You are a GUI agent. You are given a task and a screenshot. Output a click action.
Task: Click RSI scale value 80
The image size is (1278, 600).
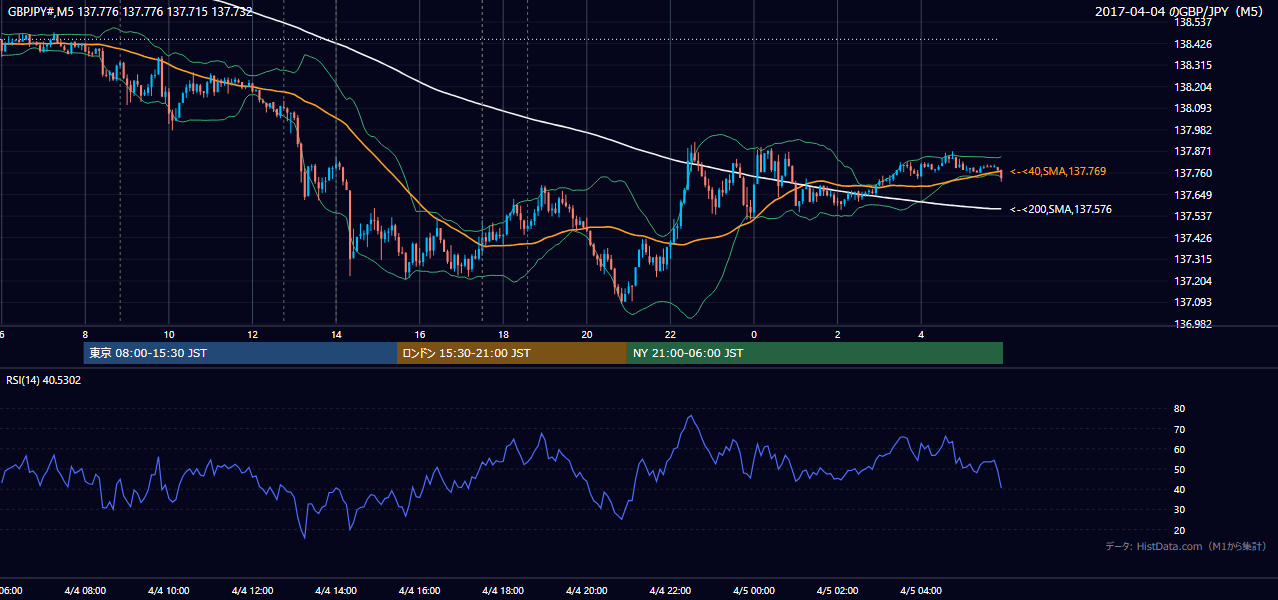[1180, 409]
